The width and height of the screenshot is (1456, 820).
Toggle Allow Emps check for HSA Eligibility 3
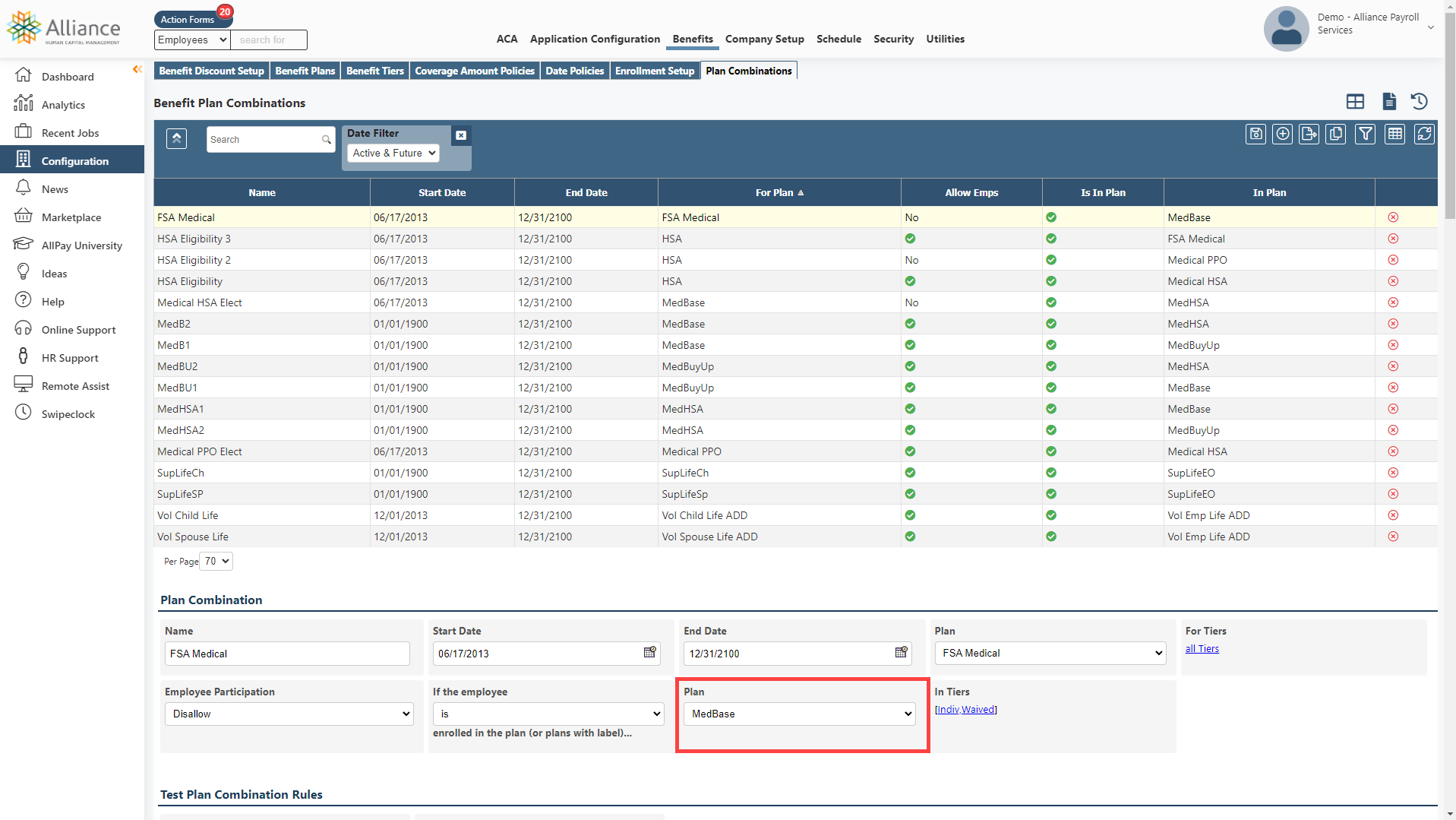(910, 239)
